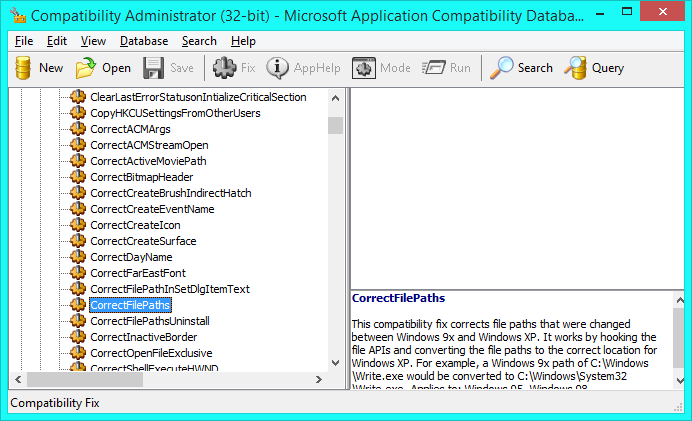
Task: Open the View menu
Action: pos(93,41)
